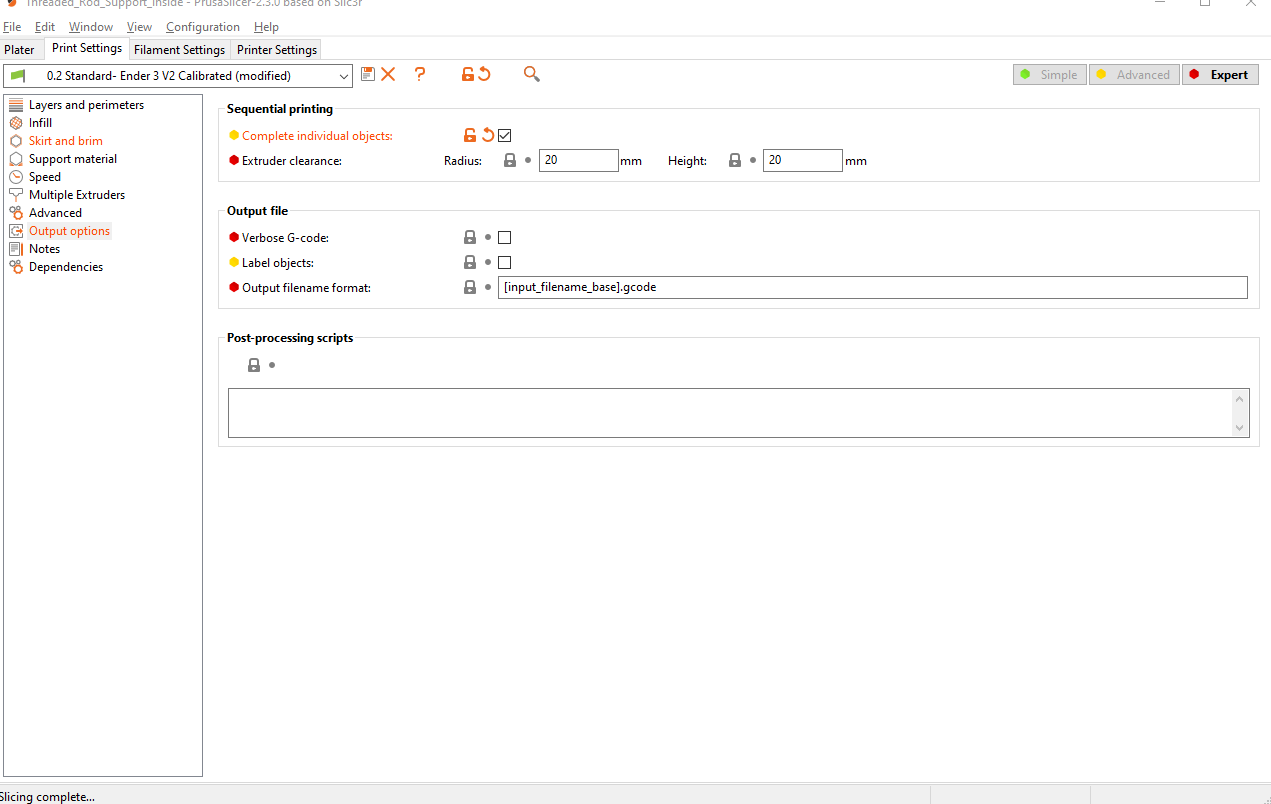Viewport: 1271px width, 804px height.
Task: Open the Configuration menu
Action: pos(202,27)
